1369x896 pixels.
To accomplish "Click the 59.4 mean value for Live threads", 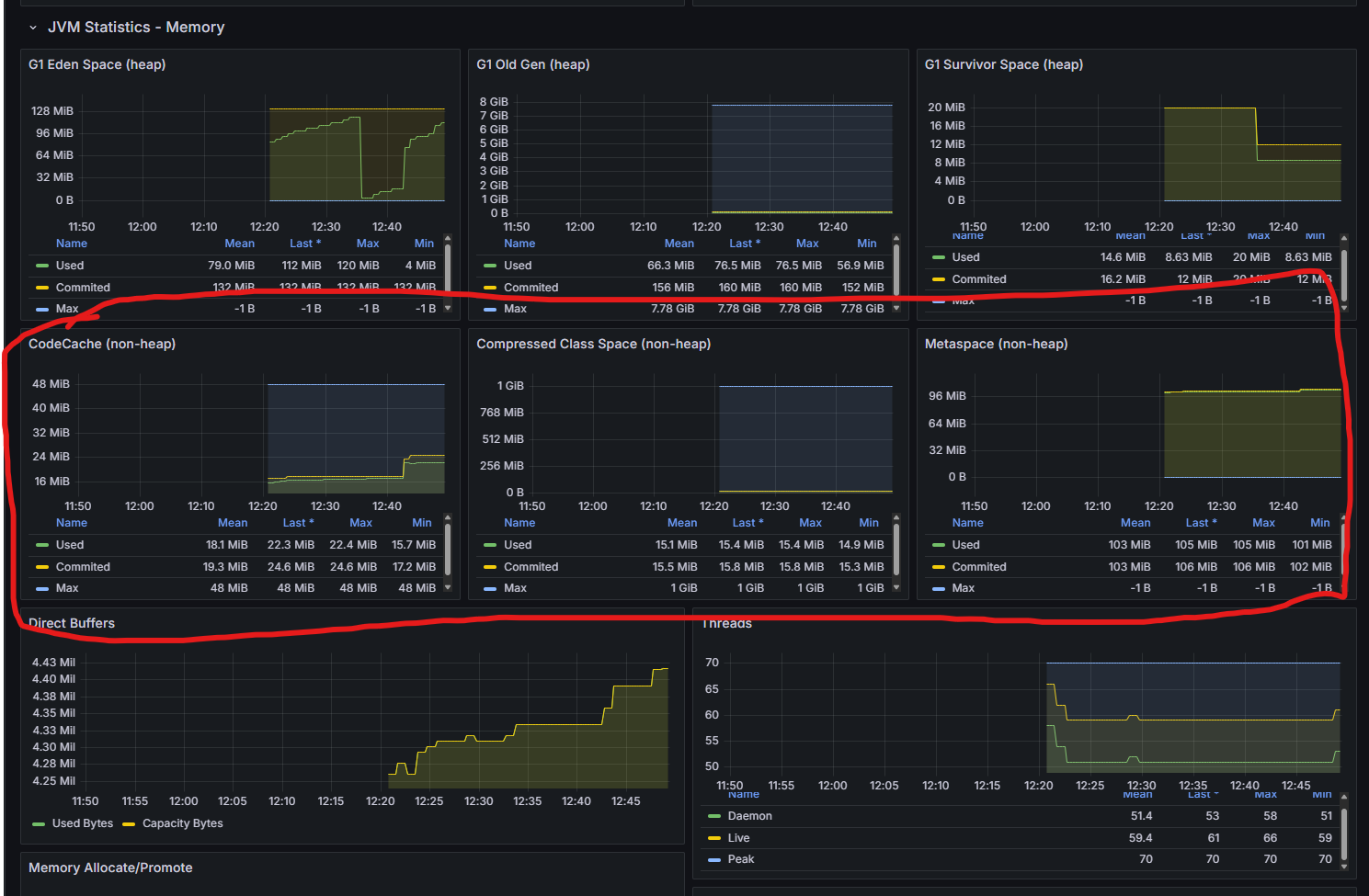I will point(1140,838).
